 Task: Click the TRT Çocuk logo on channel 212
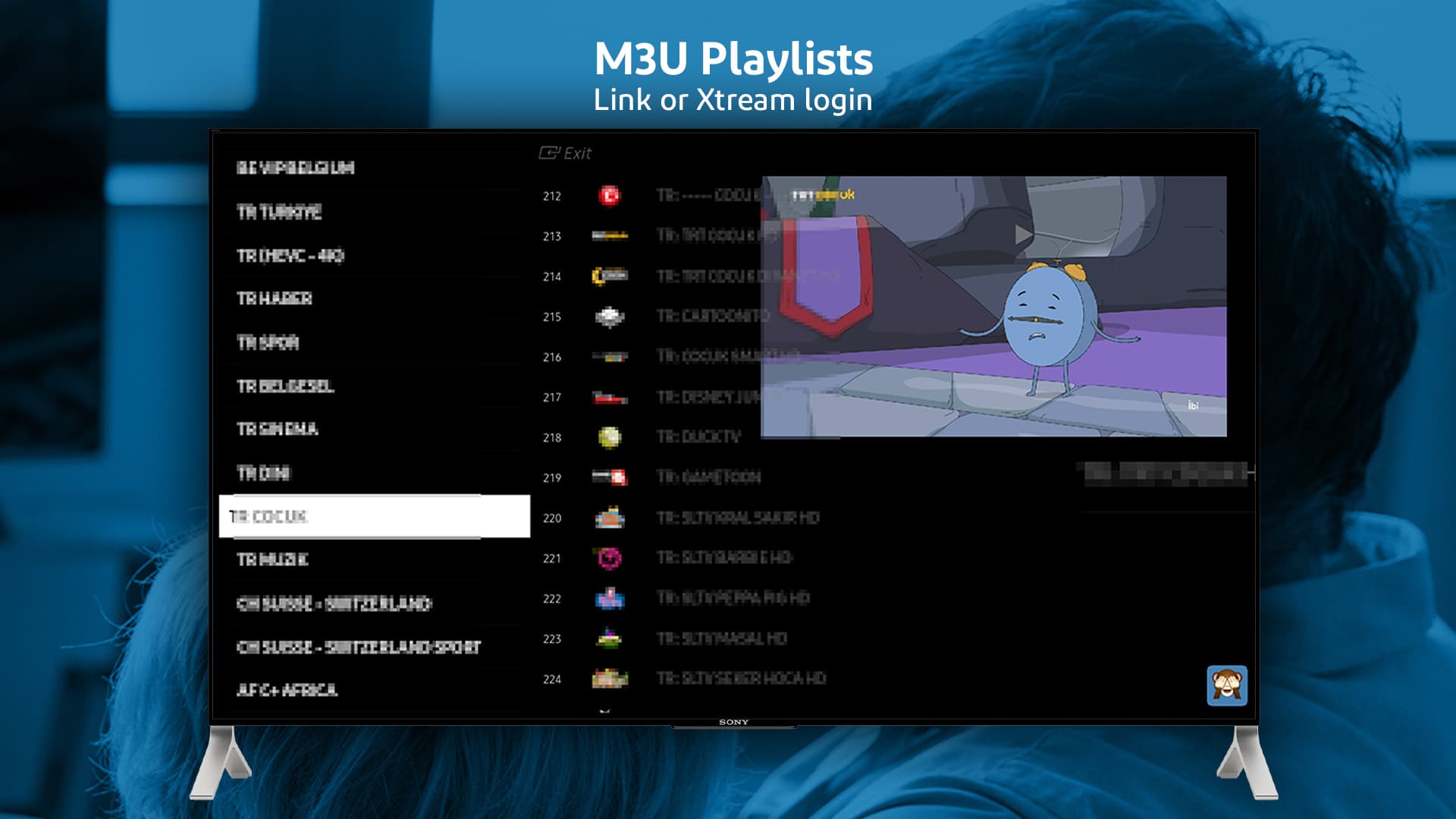tap(610, 196)
